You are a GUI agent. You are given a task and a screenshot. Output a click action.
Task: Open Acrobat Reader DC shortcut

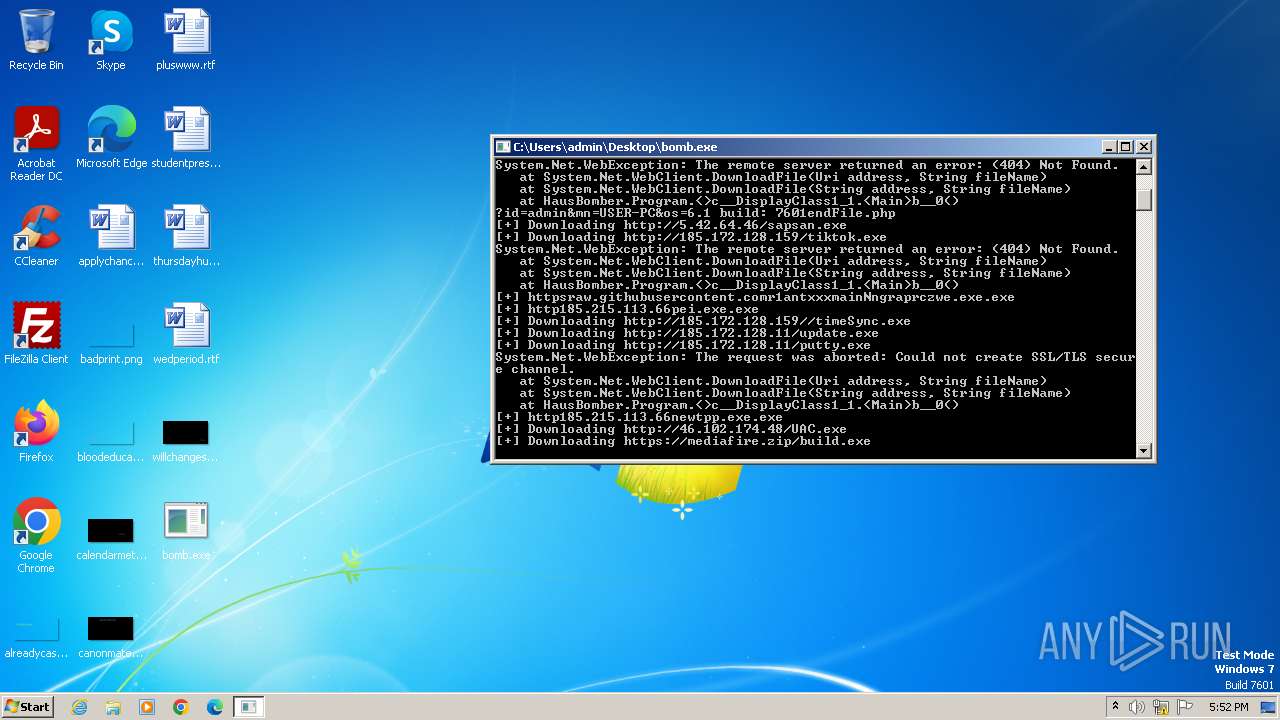(36, 145)
